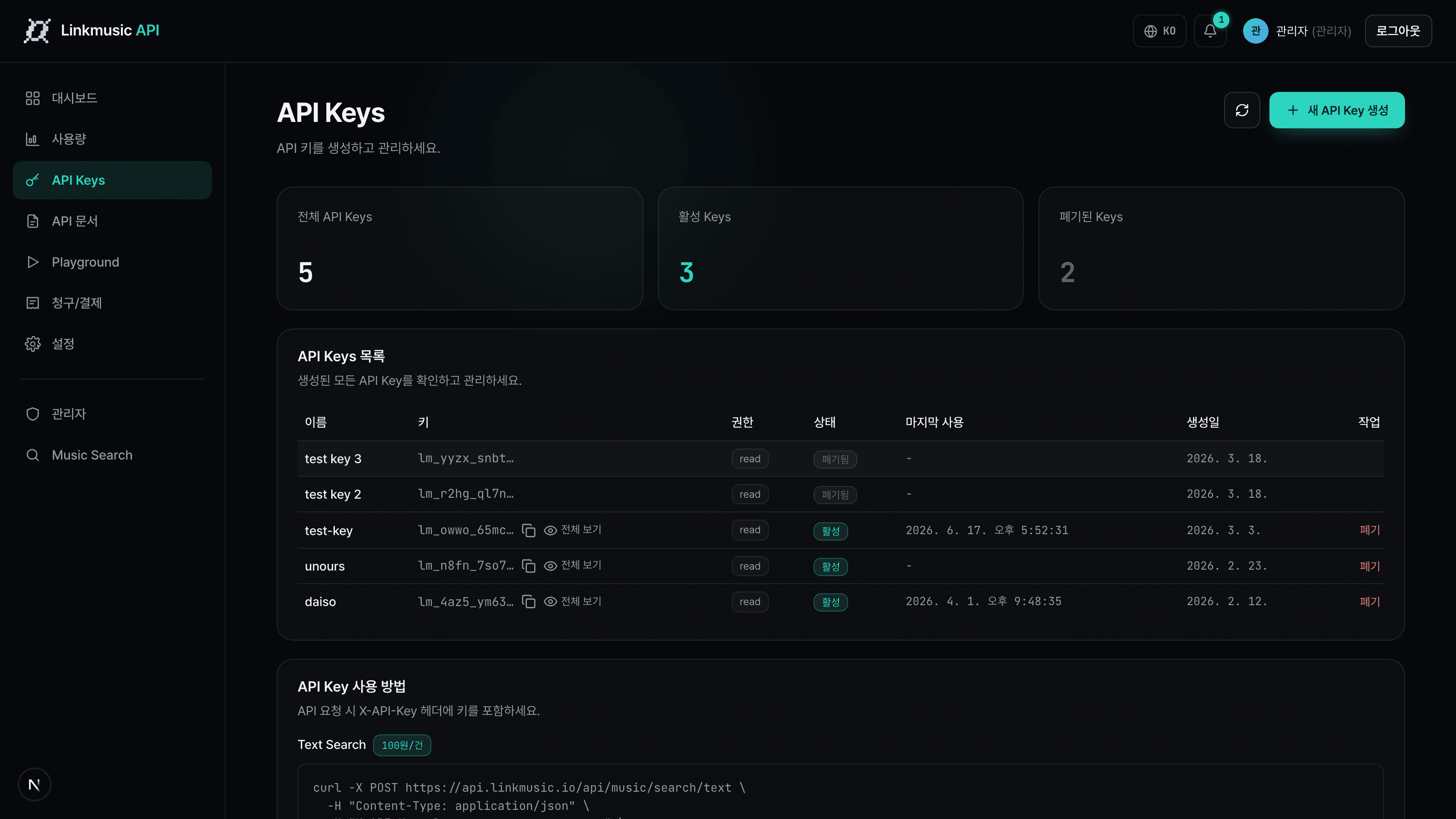The image size is (1456, 819).
Task: Click 새 API Key 생성 button
Action: pos(1337,110)
